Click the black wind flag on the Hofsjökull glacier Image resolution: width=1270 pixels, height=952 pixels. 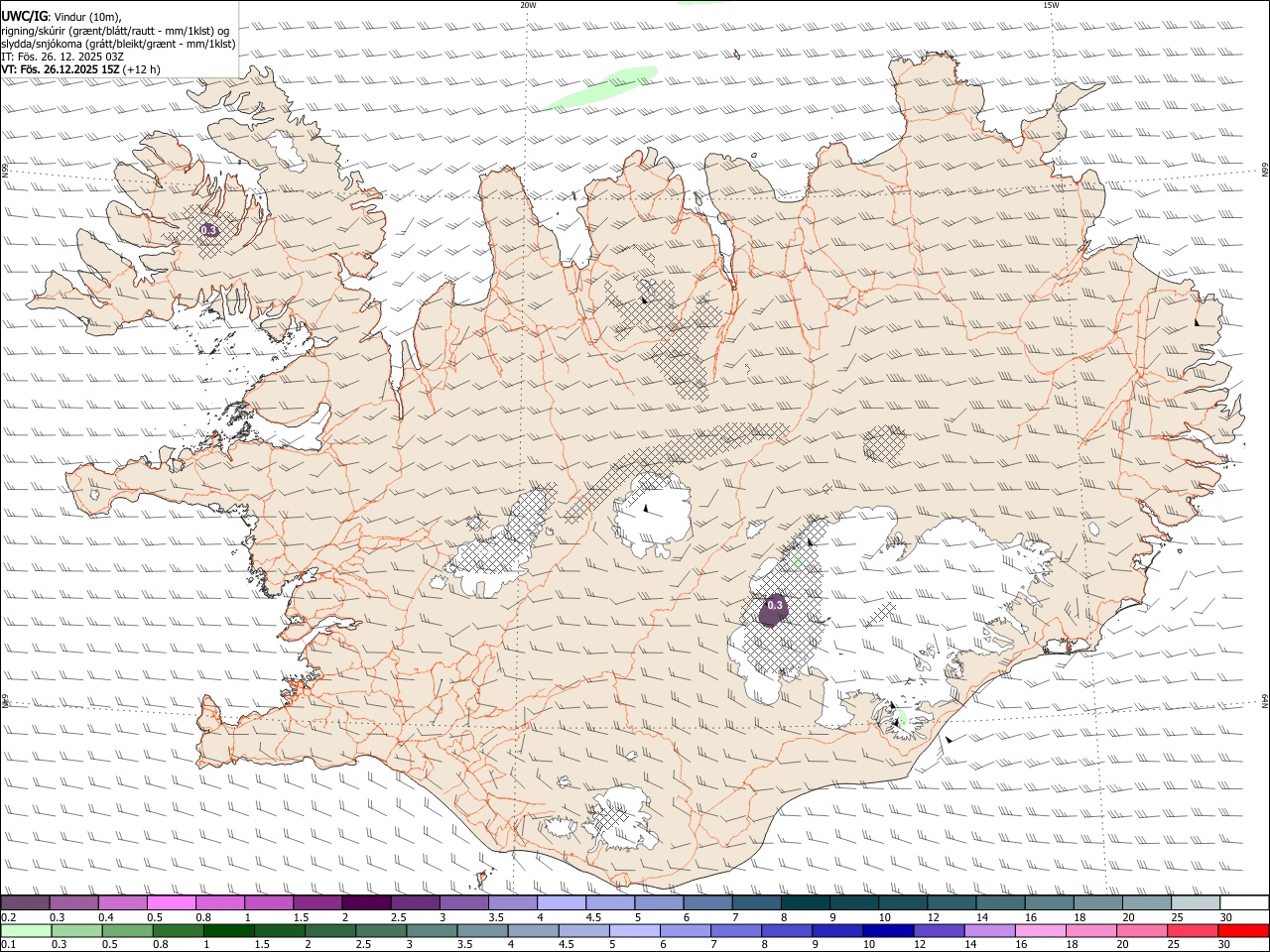[646, 508]
